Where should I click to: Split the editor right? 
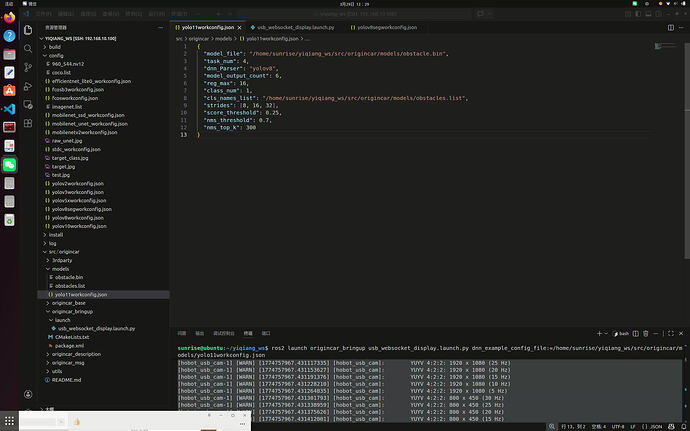671,27
